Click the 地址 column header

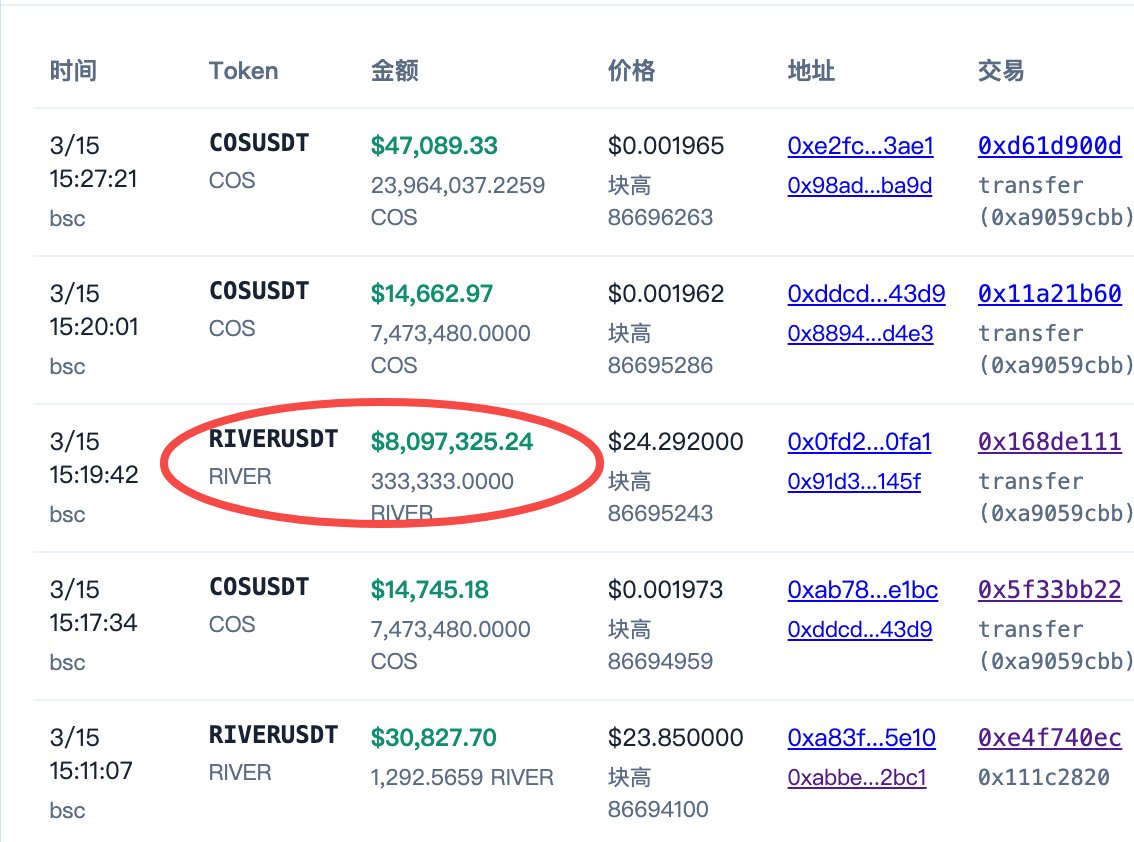tap(811, 71)
